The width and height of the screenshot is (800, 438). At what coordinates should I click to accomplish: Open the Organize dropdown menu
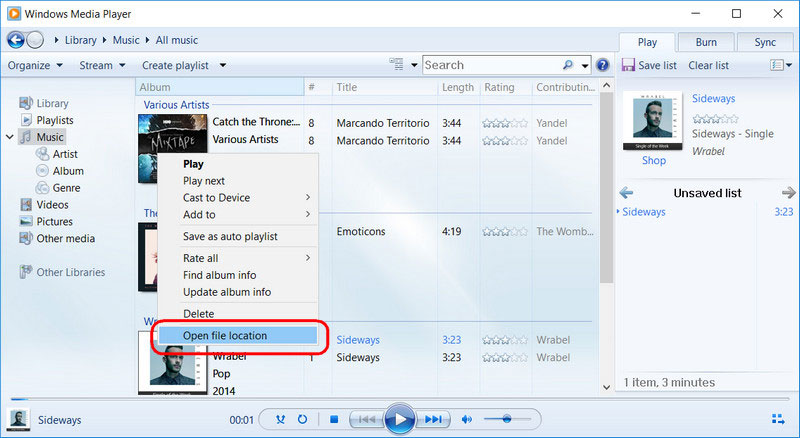(35, 65)
